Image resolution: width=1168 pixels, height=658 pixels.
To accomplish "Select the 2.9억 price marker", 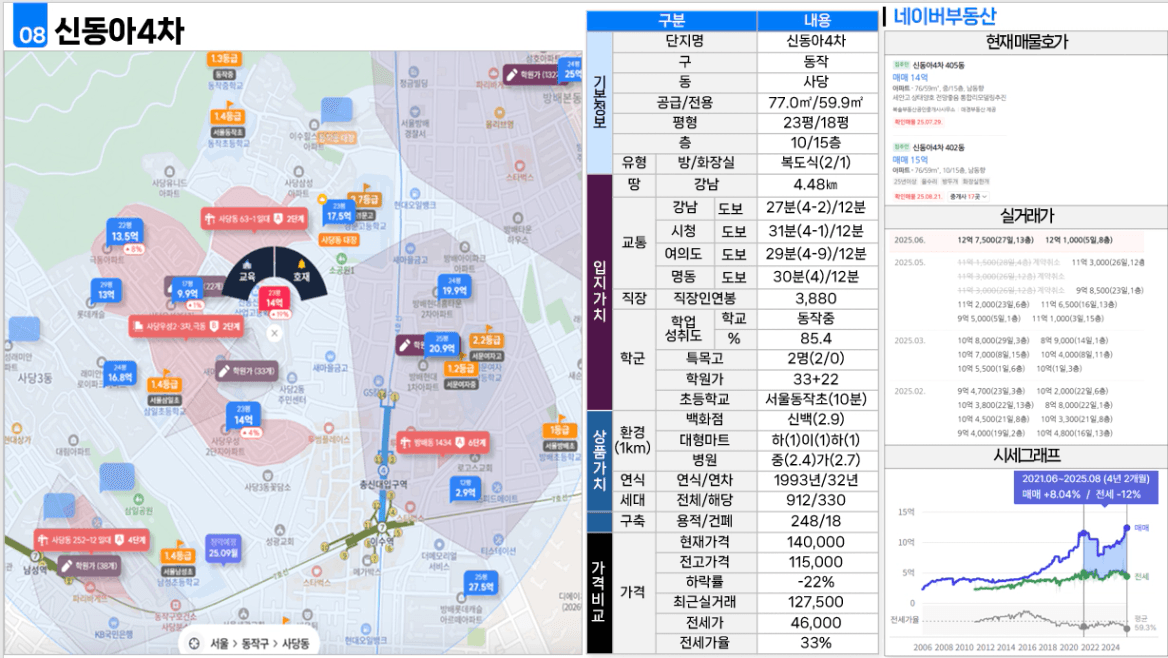I will point(466,489).
